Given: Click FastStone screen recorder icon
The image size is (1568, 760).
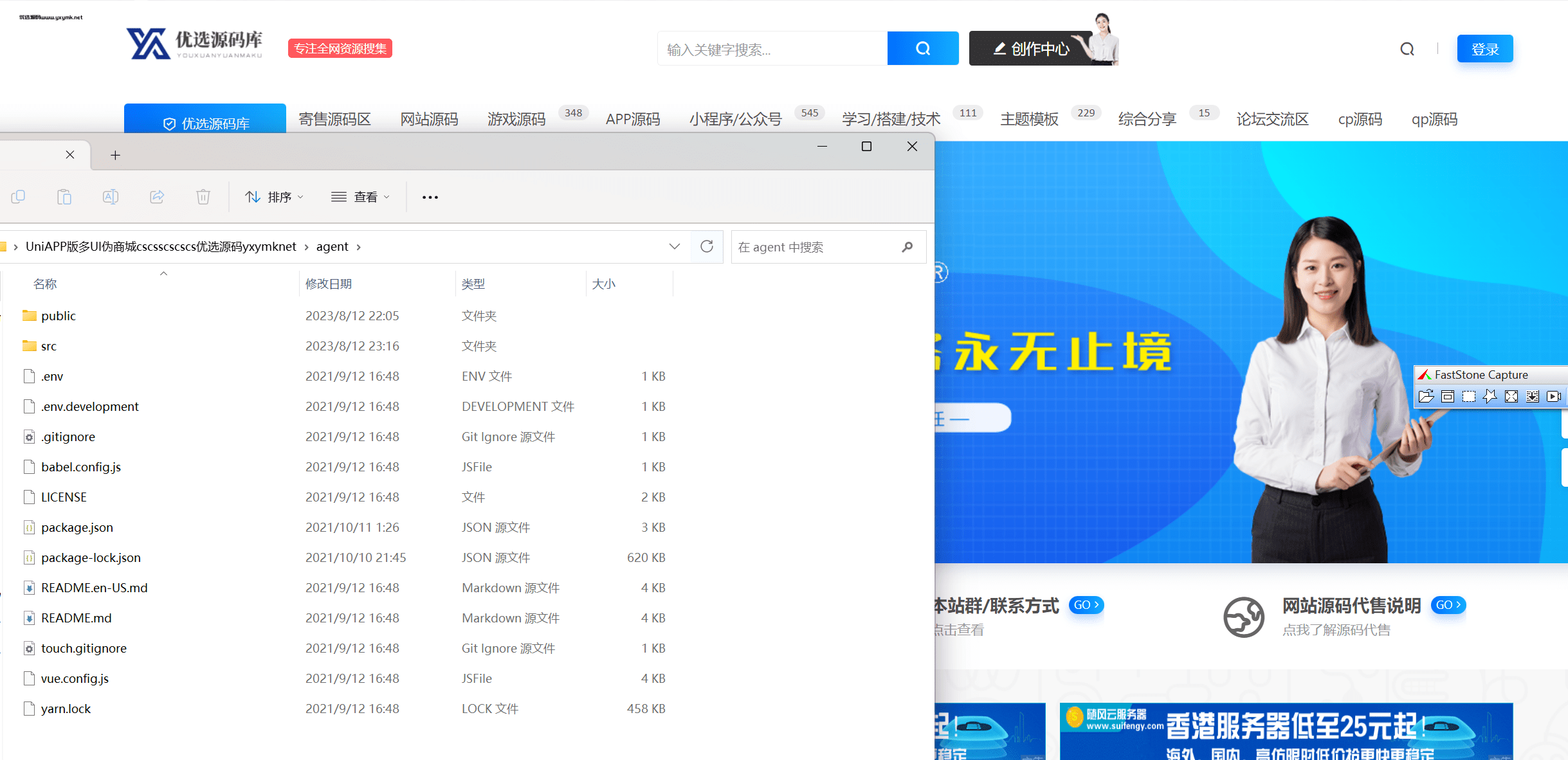Looking at the screenshot, I should [x=1554, y=396].
